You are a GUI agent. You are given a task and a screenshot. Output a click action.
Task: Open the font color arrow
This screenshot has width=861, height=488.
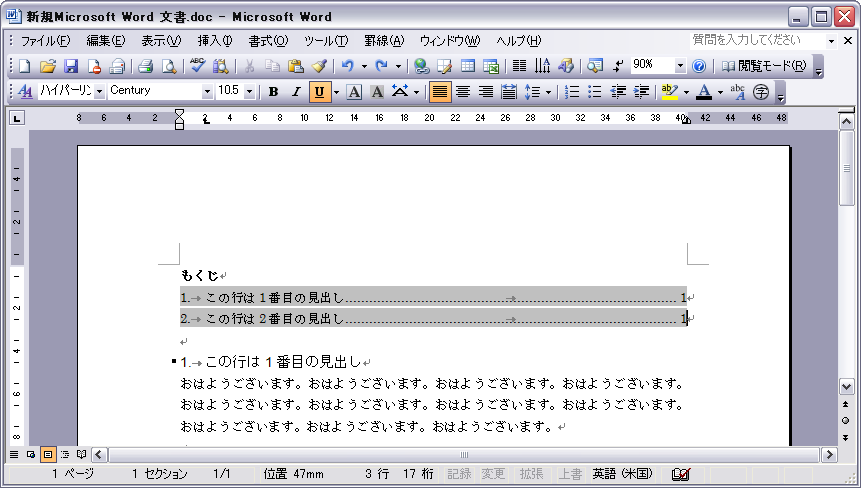pyautogui.click(x=720, y=92)
